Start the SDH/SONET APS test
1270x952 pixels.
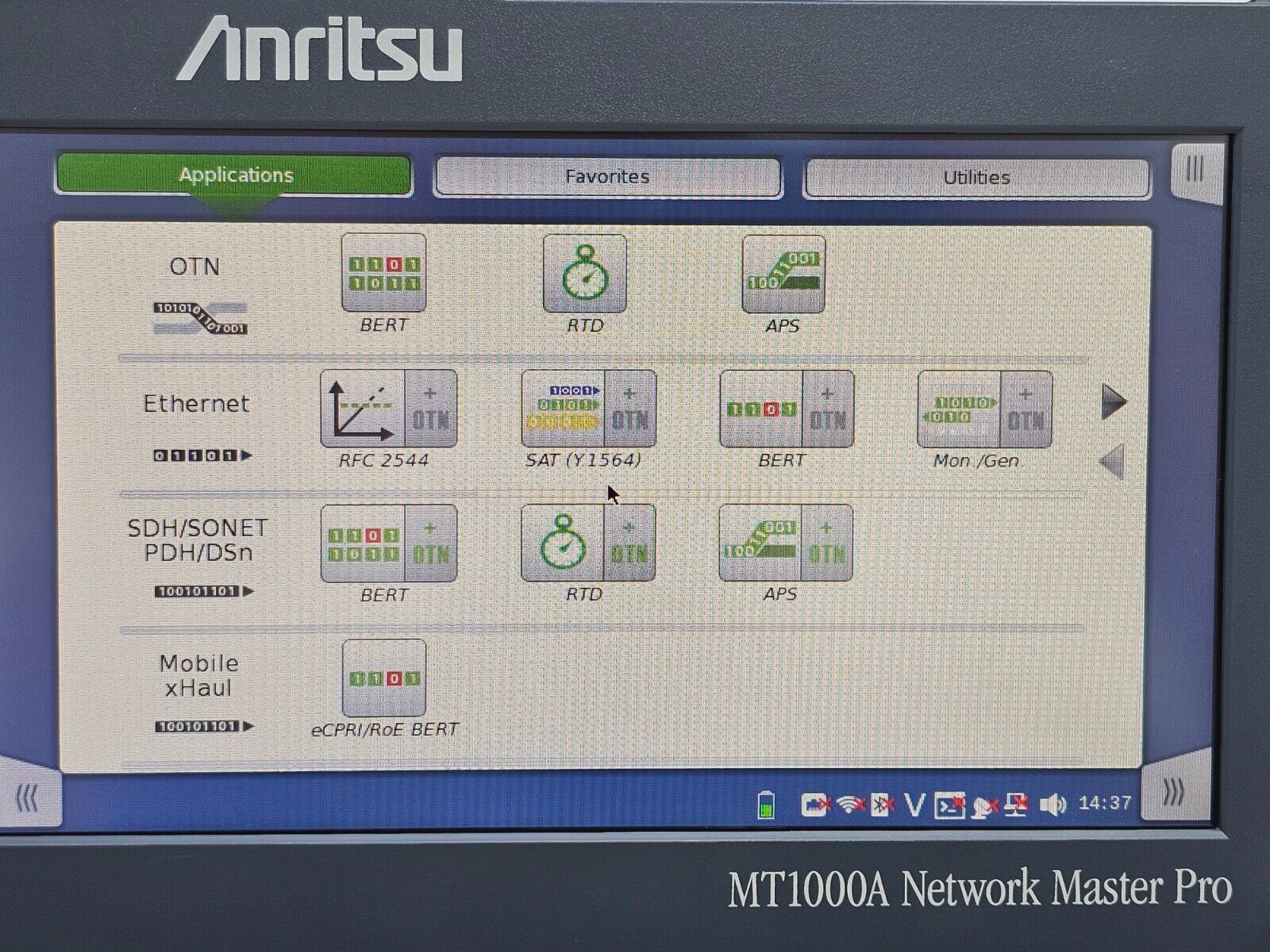pos(762,543)
